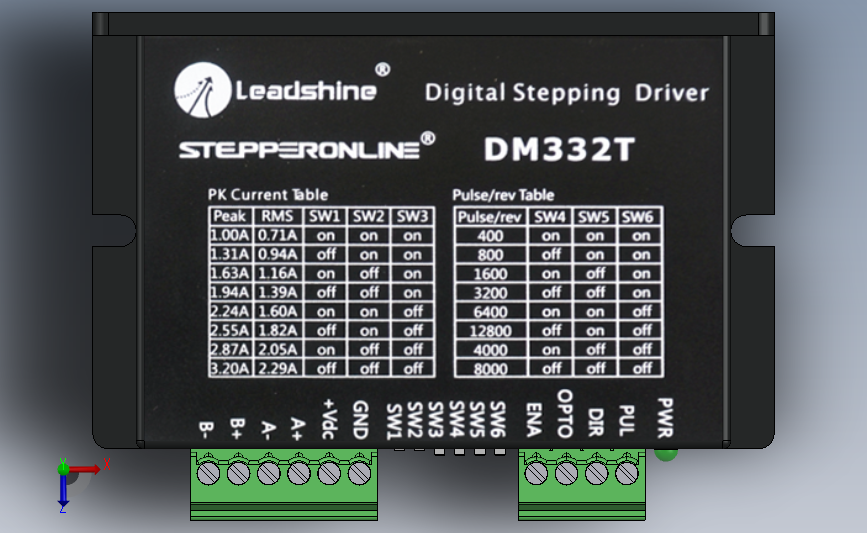Click the "Pulse/rev" column header cell
This screenshot has width=867, height=533.
coord(490,217)
